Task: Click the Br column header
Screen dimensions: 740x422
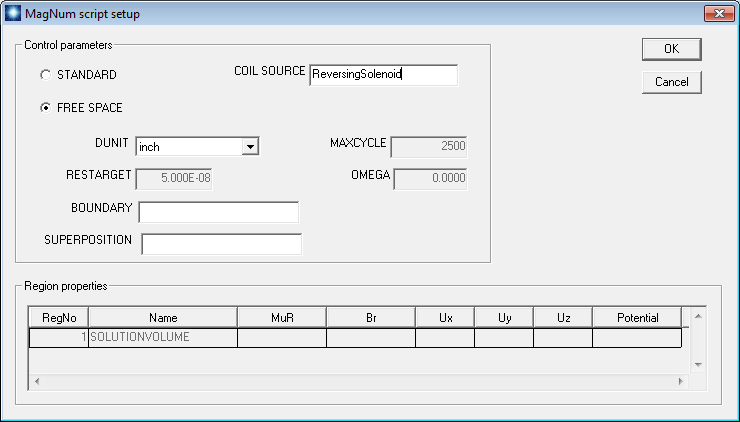Action: click(x=370, y=318)
